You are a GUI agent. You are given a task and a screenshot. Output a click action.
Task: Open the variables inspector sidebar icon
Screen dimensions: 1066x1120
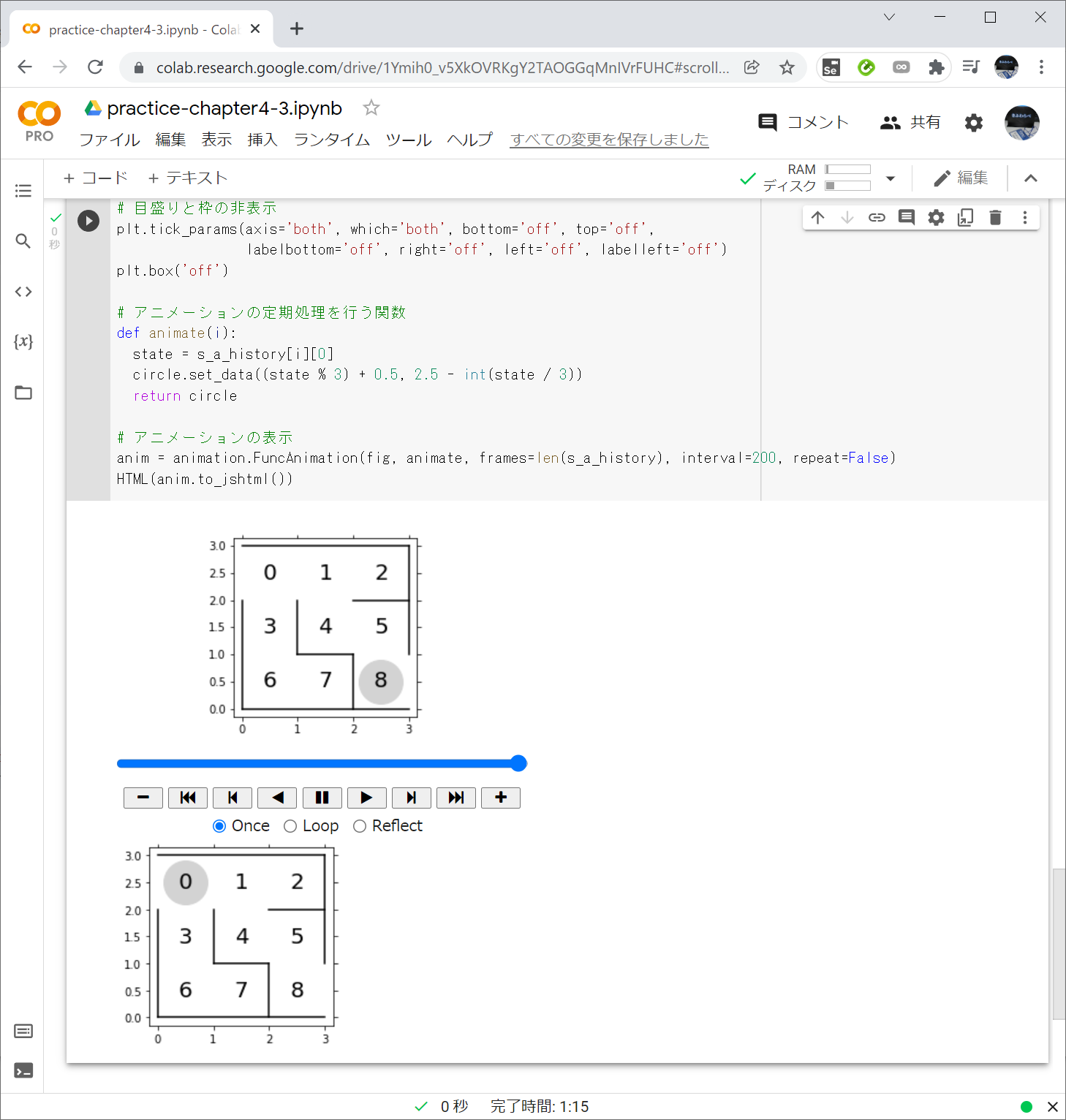click(23, 341)
